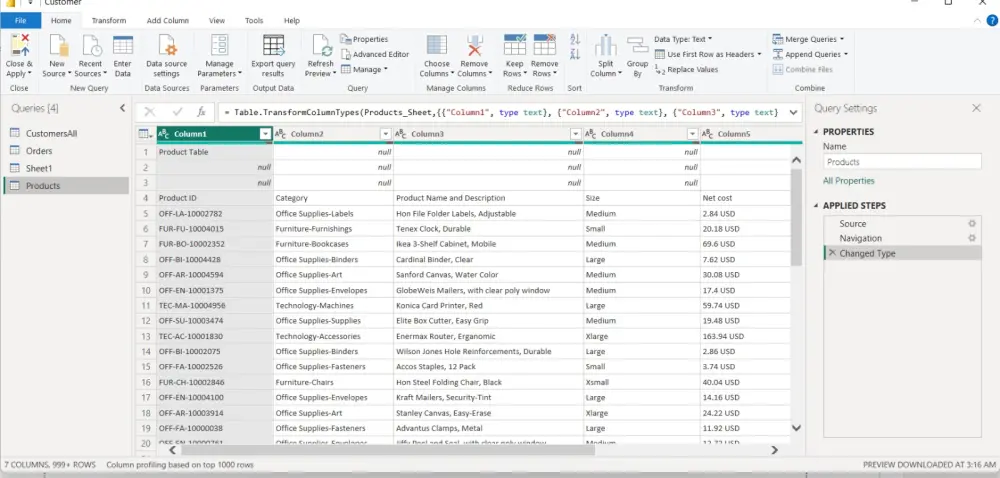Open the New Source icon
Image resolution: width=1000 pixels, height=478 pixels.
(x=58, y=47)
